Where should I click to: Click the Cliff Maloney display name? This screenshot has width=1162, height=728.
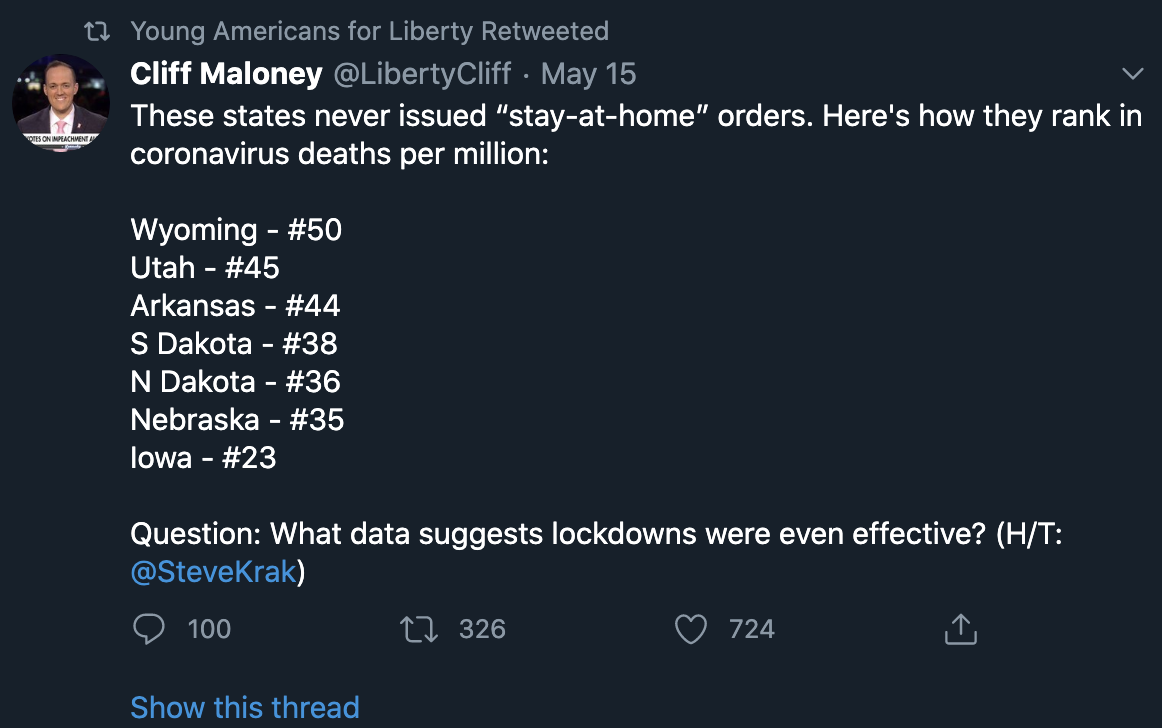(x=226, y=73)
